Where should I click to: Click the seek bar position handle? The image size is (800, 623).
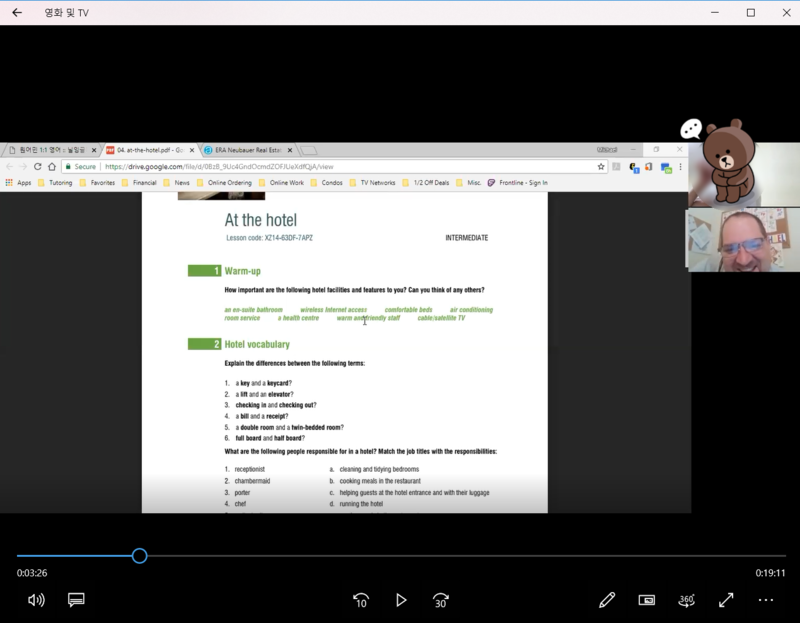pos(140,555)
